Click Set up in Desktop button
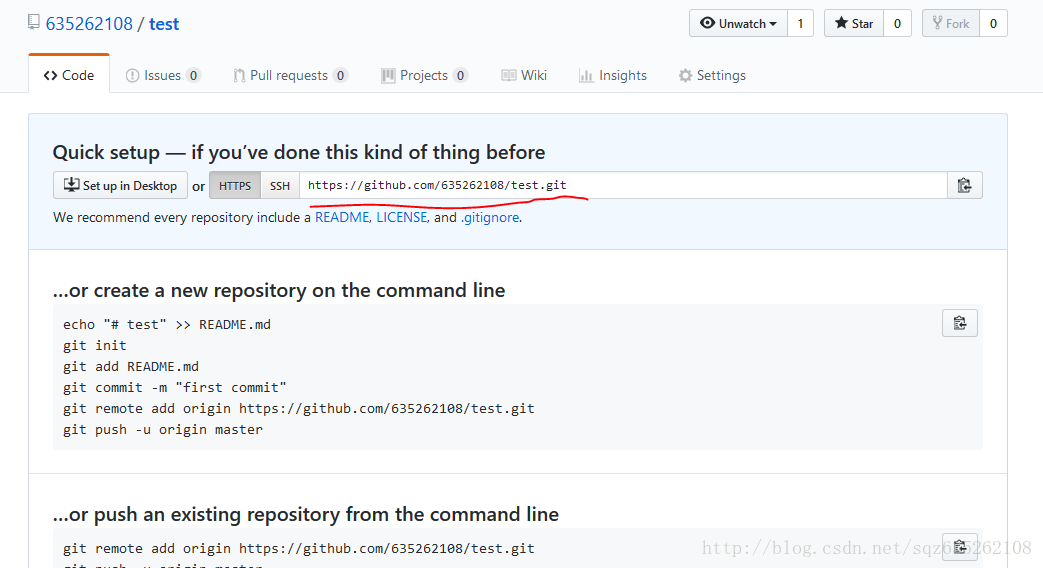Image resolution: width=1043 pixels, height=568 pixels. [120, 186]
